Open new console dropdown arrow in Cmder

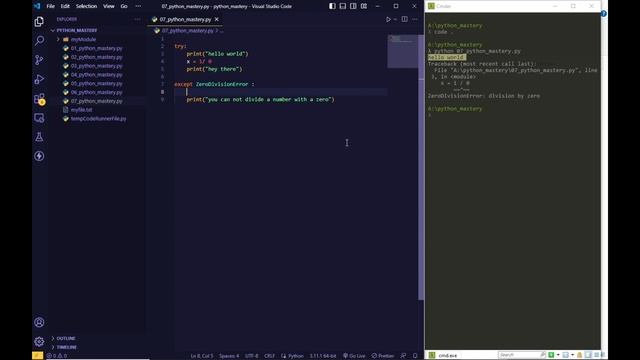pos(558,355)
